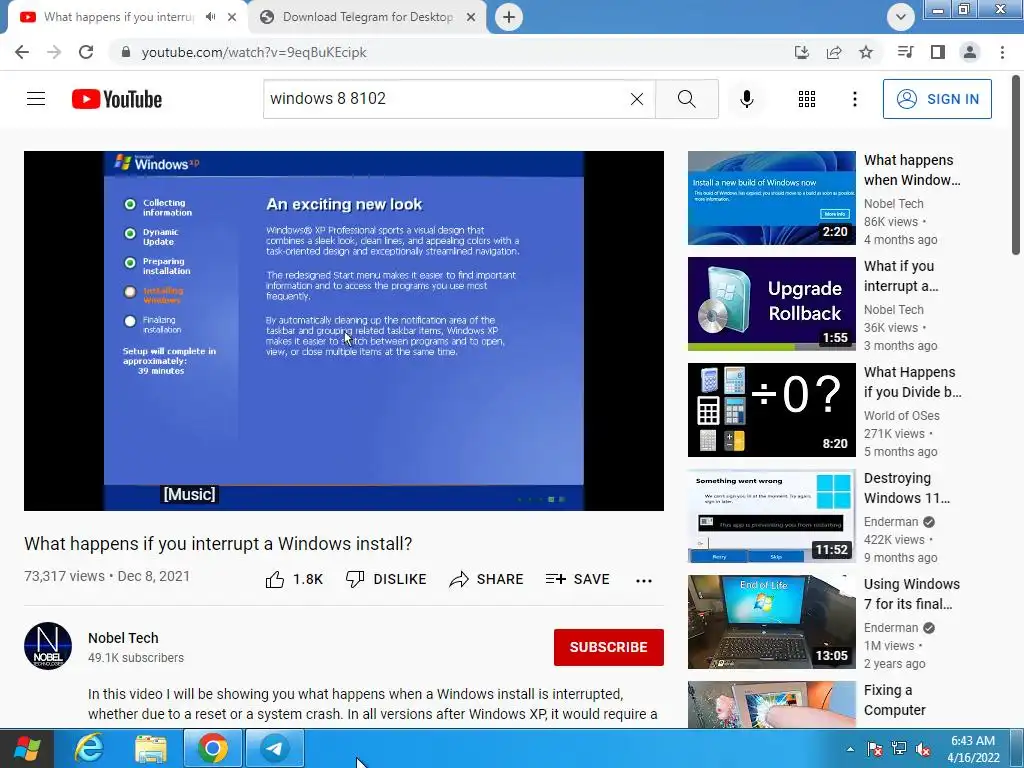The image size is (1024, 768).
Task: Open the Nobel Tech channel name link
Action: [123, 638]
